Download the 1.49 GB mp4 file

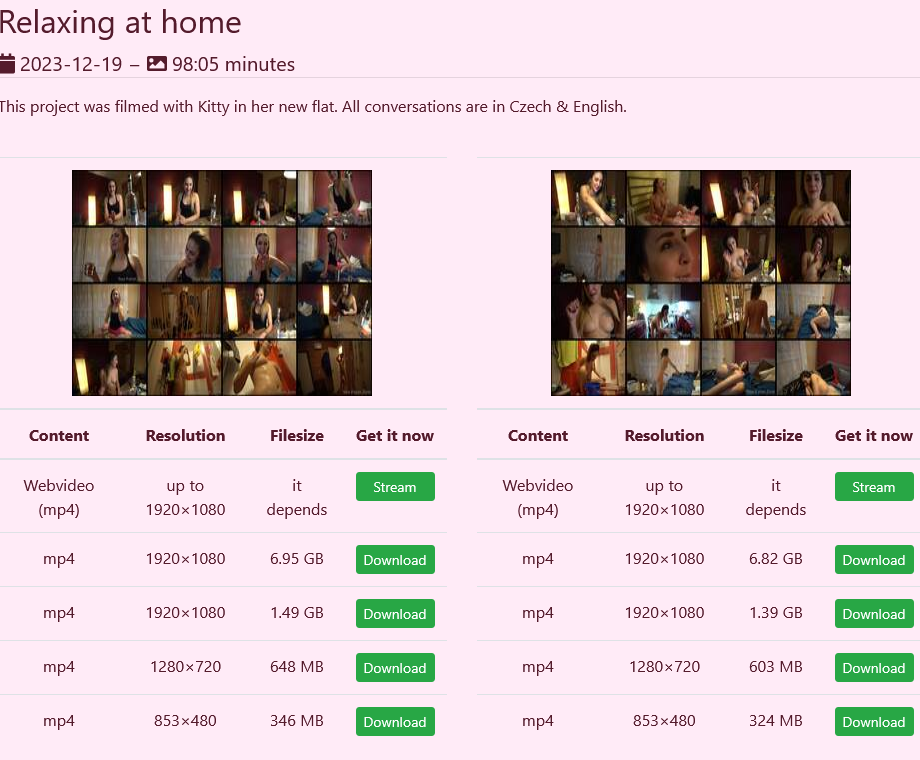395,613
